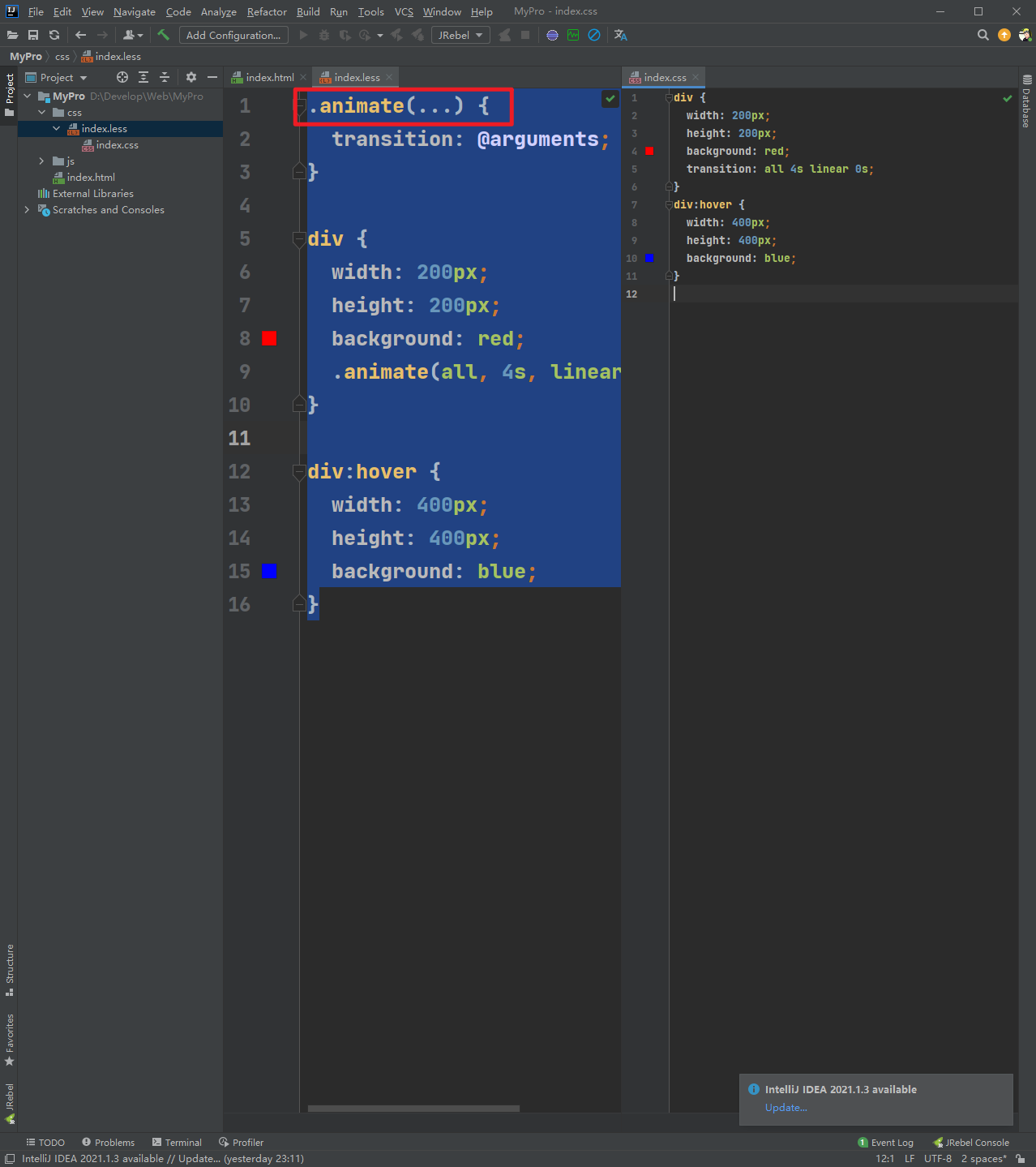Select the index.css editor tab
The height and width of the screenshot is (1167, 1036).
click(x=665, y=77)
